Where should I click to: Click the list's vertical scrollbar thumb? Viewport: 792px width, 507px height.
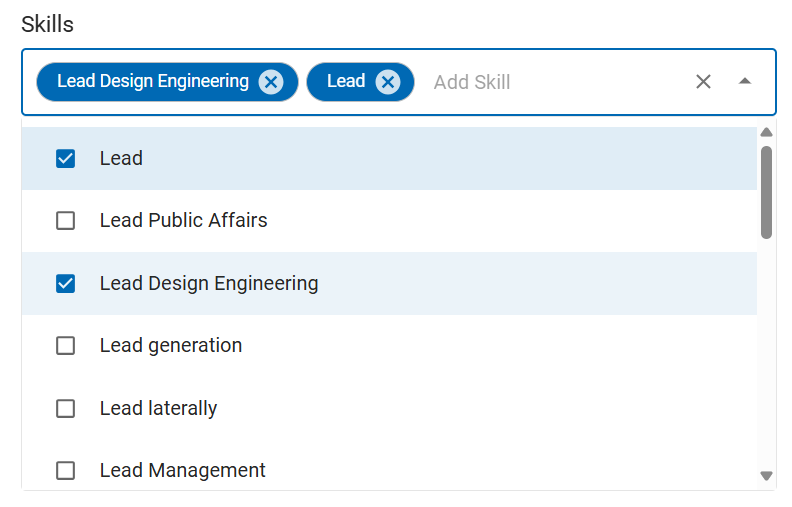pos(767,192)
